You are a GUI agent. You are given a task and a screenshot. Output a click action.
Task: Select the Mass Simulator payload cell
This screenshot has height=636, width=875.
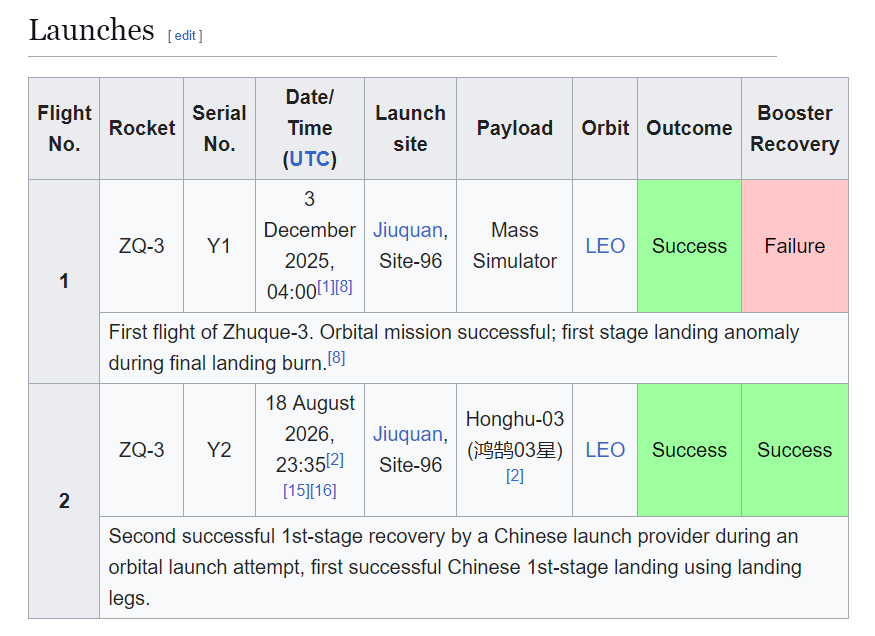515,246
